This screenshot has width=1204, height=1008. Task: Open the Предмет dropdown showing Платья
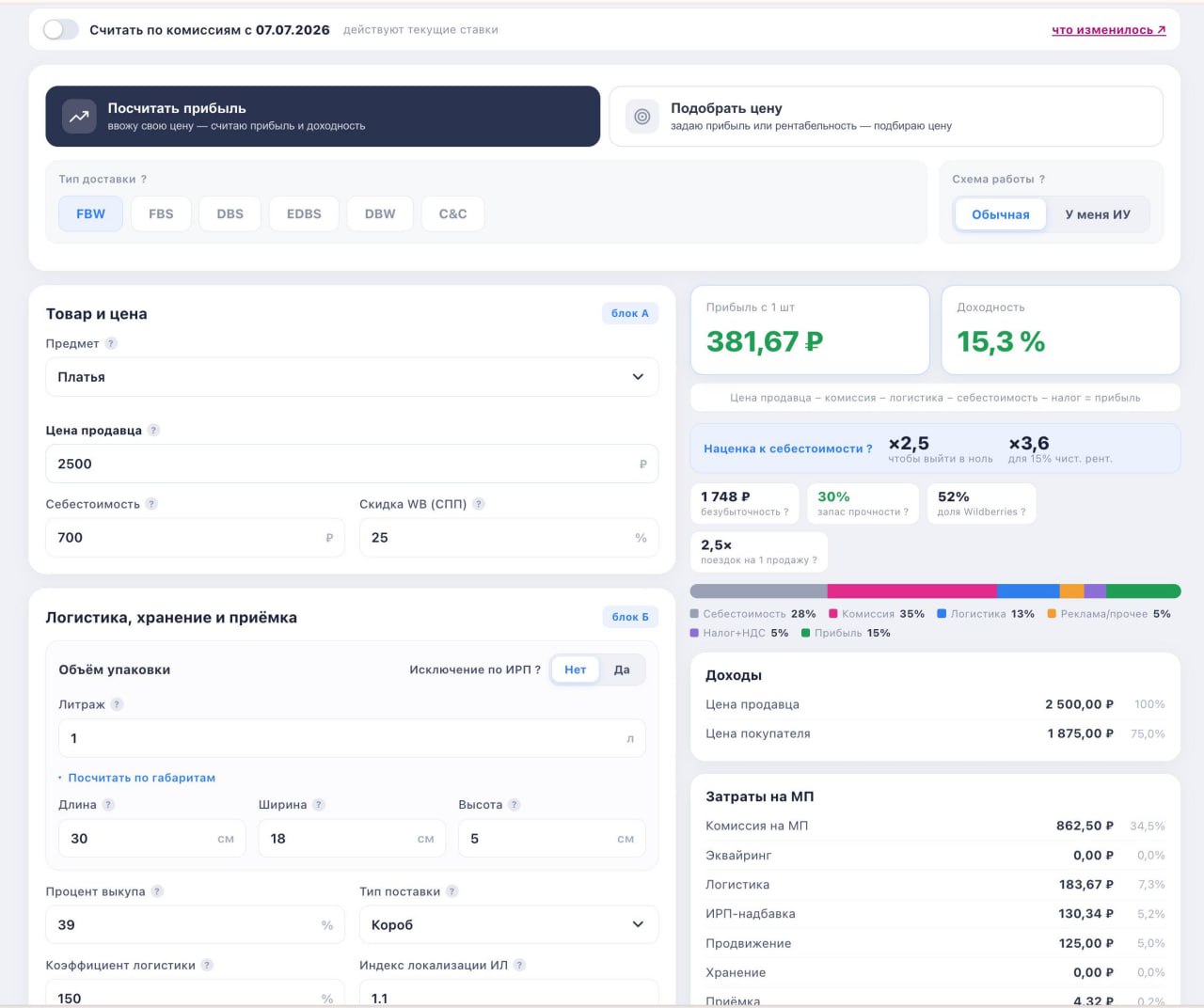coord(352,377)
